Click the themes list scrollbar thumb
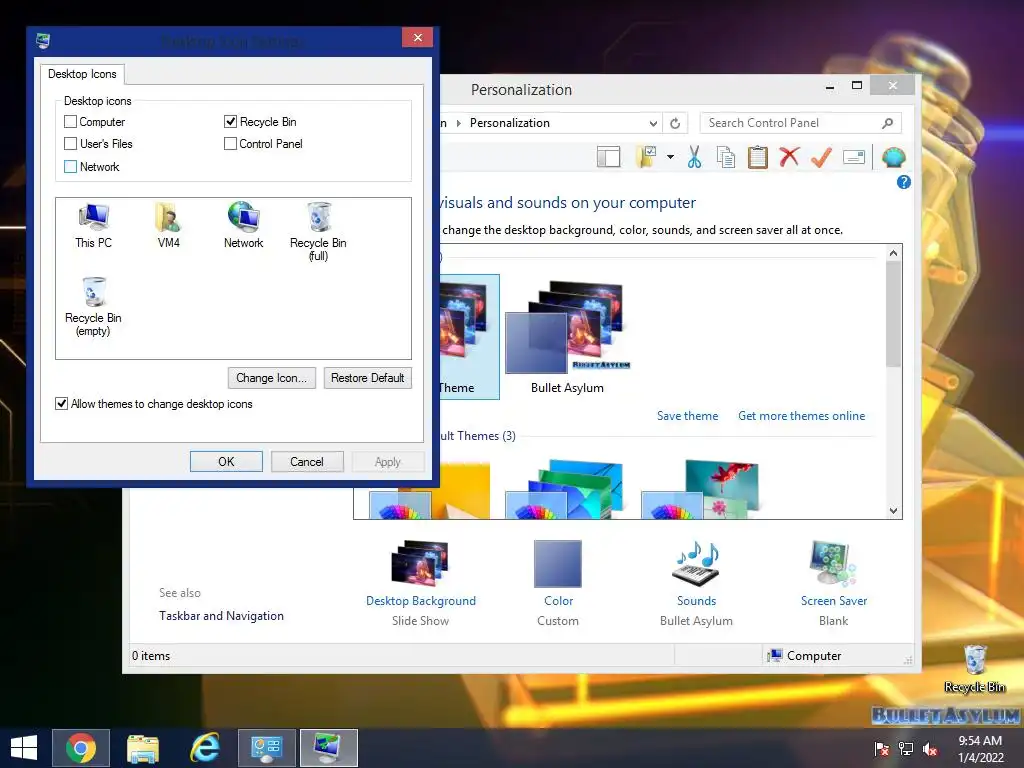 click(x=893, y=315)
